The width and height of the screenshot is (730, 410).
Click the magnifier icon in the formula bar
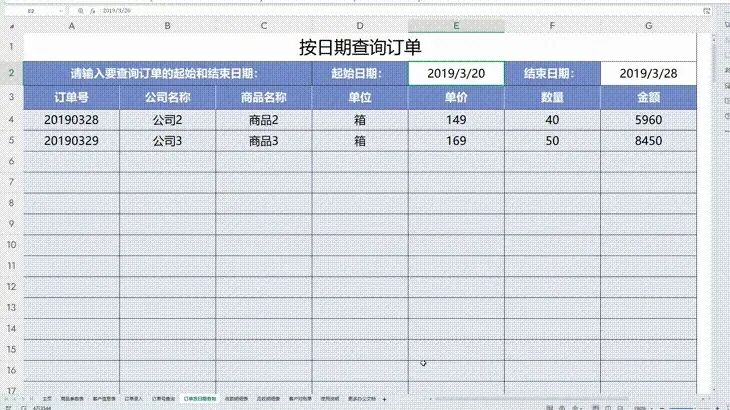[x=81, y=9]
